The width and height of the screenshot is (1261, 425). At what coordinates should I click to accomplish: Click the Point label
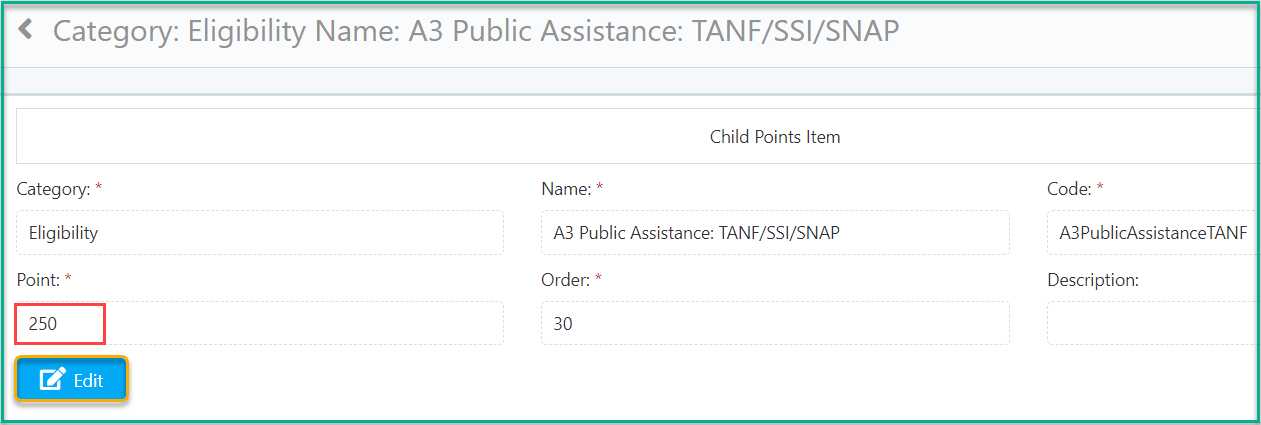tap(38, 280)
